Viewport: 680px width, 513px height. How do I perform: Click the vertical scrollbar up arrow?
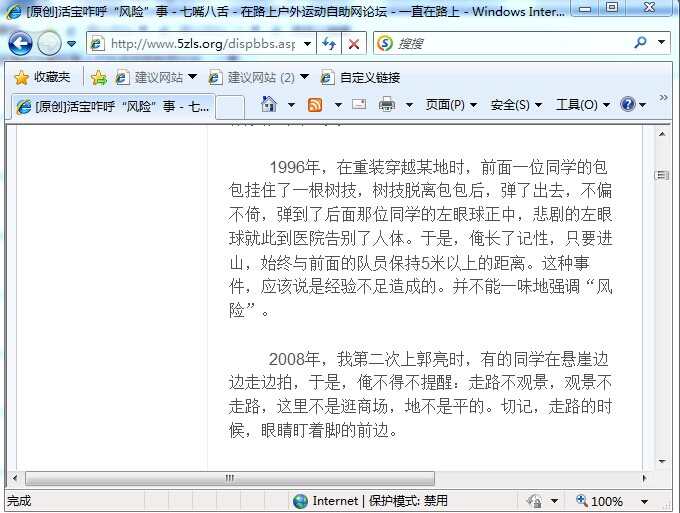coord(662,134)
